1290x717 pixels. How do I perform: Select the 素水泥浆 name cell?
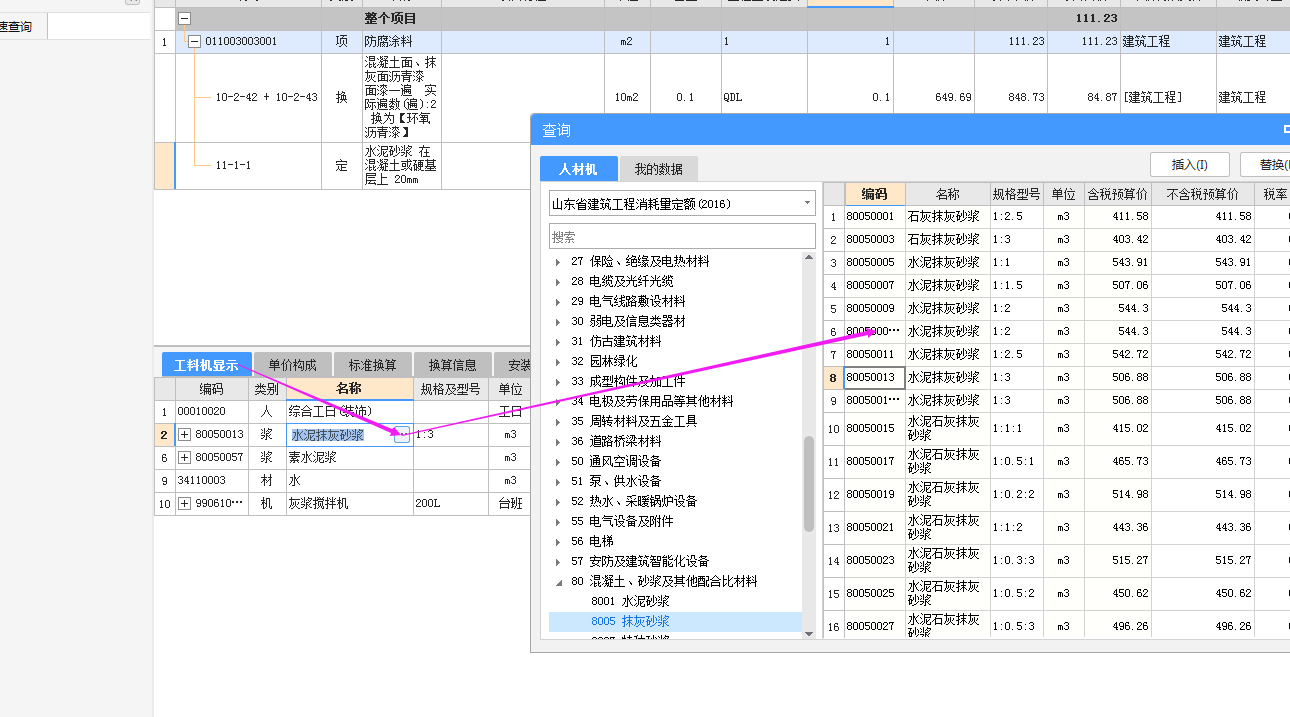tap(349, 458)
